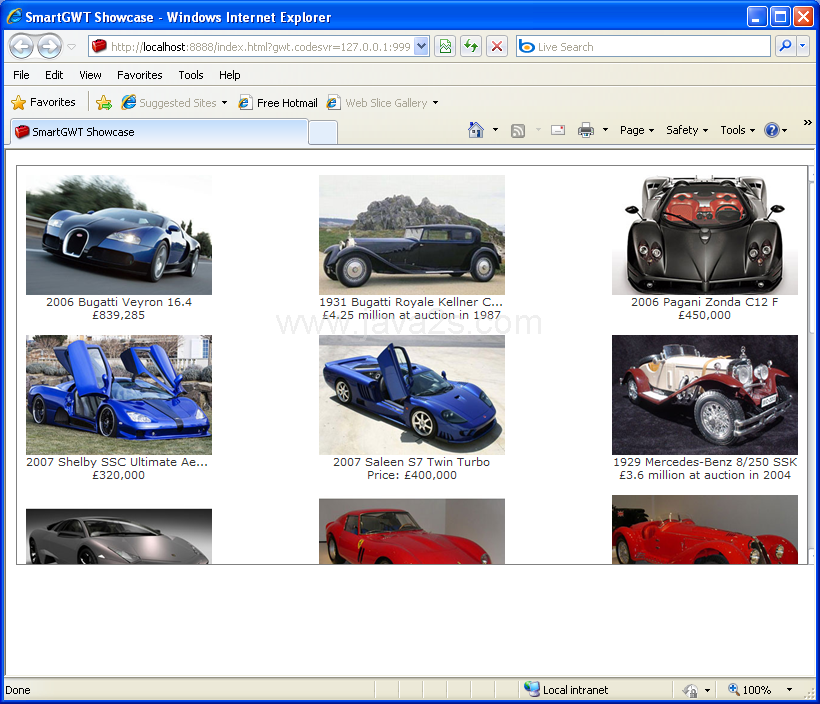Open the Help menu

[x=230, y=75]
